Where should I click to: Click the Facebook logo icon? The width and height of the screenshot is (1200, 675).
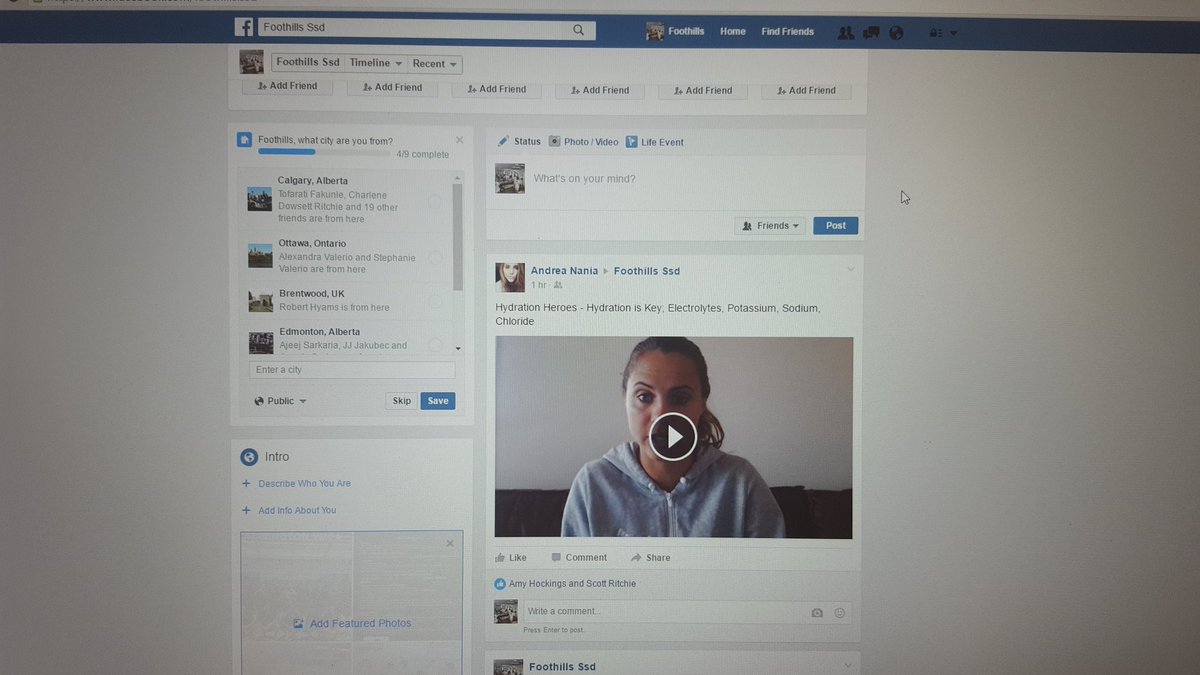[244, 28]
